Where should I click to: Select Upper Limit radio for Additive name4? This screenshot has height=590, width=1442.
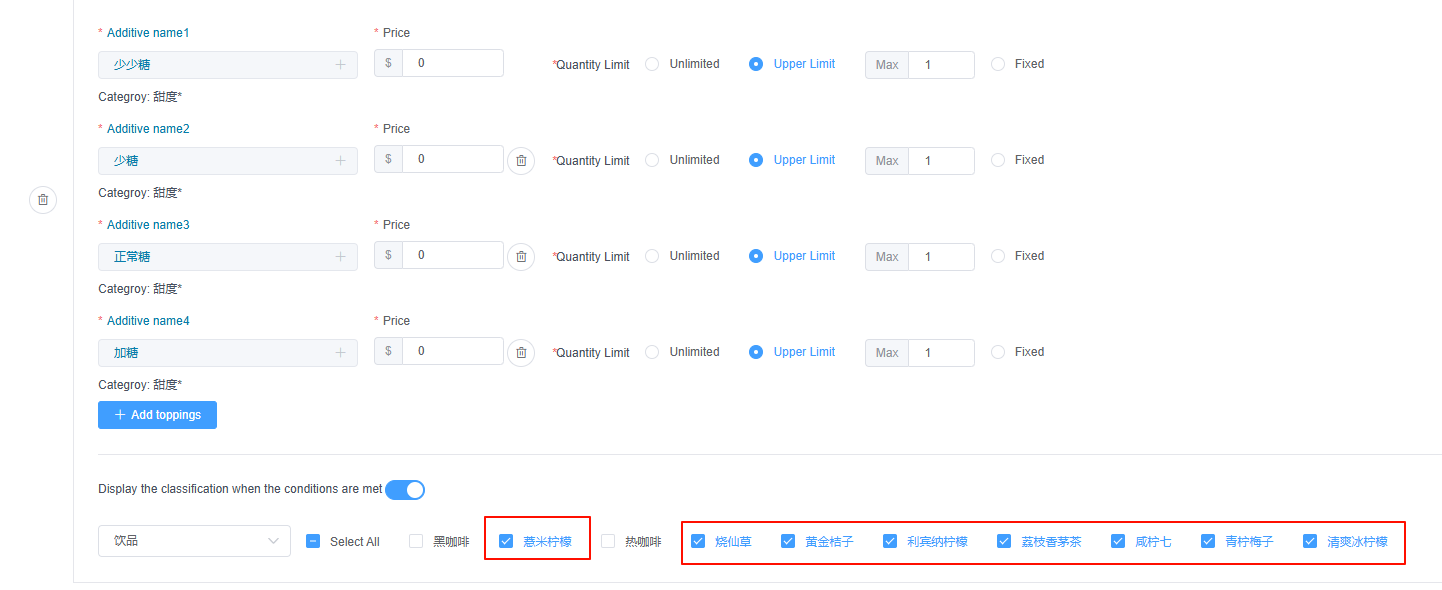point(756,352)
